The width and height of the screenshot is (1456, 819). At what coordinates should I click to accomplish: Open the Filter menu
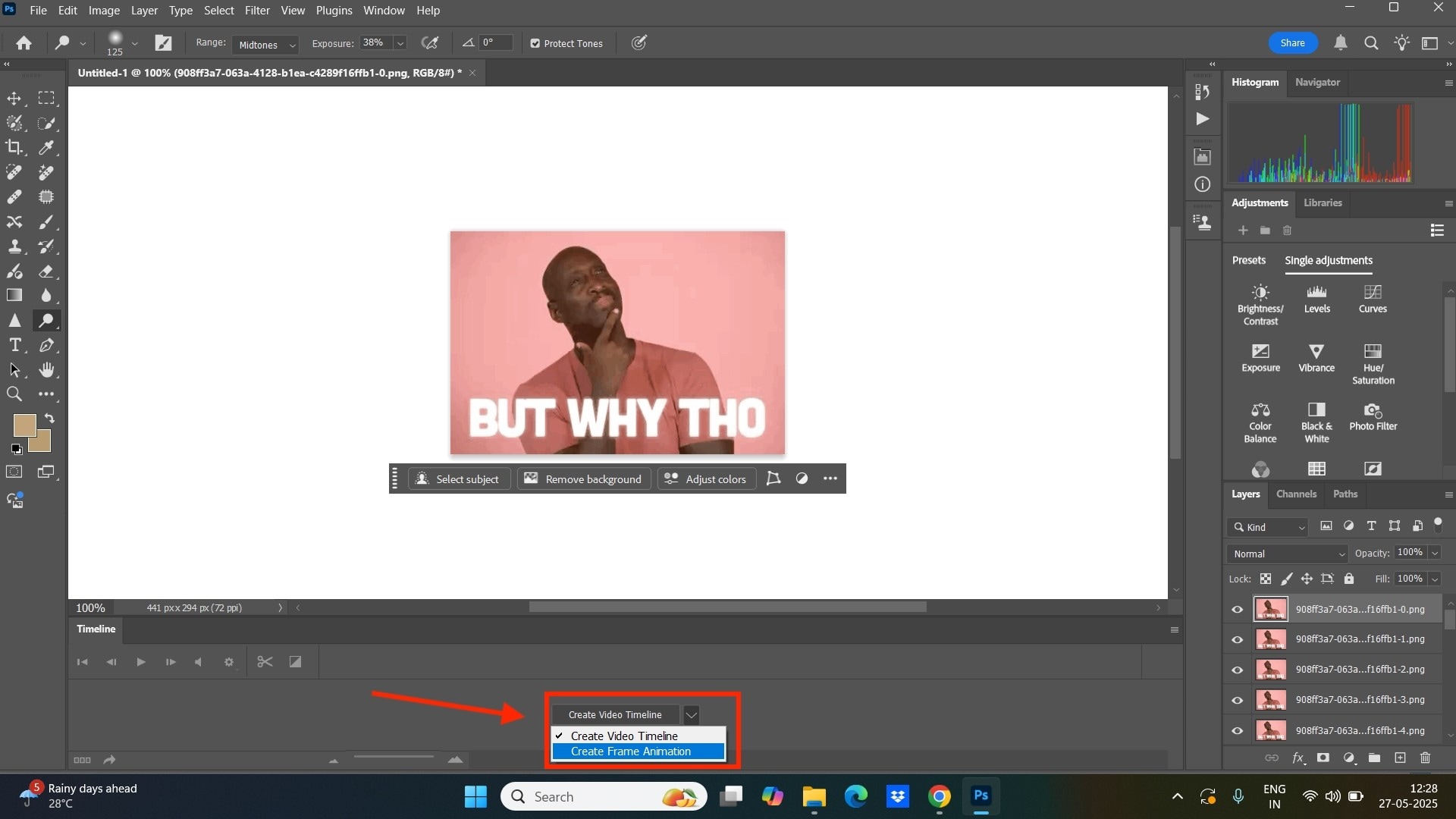(x=257, y=11)
